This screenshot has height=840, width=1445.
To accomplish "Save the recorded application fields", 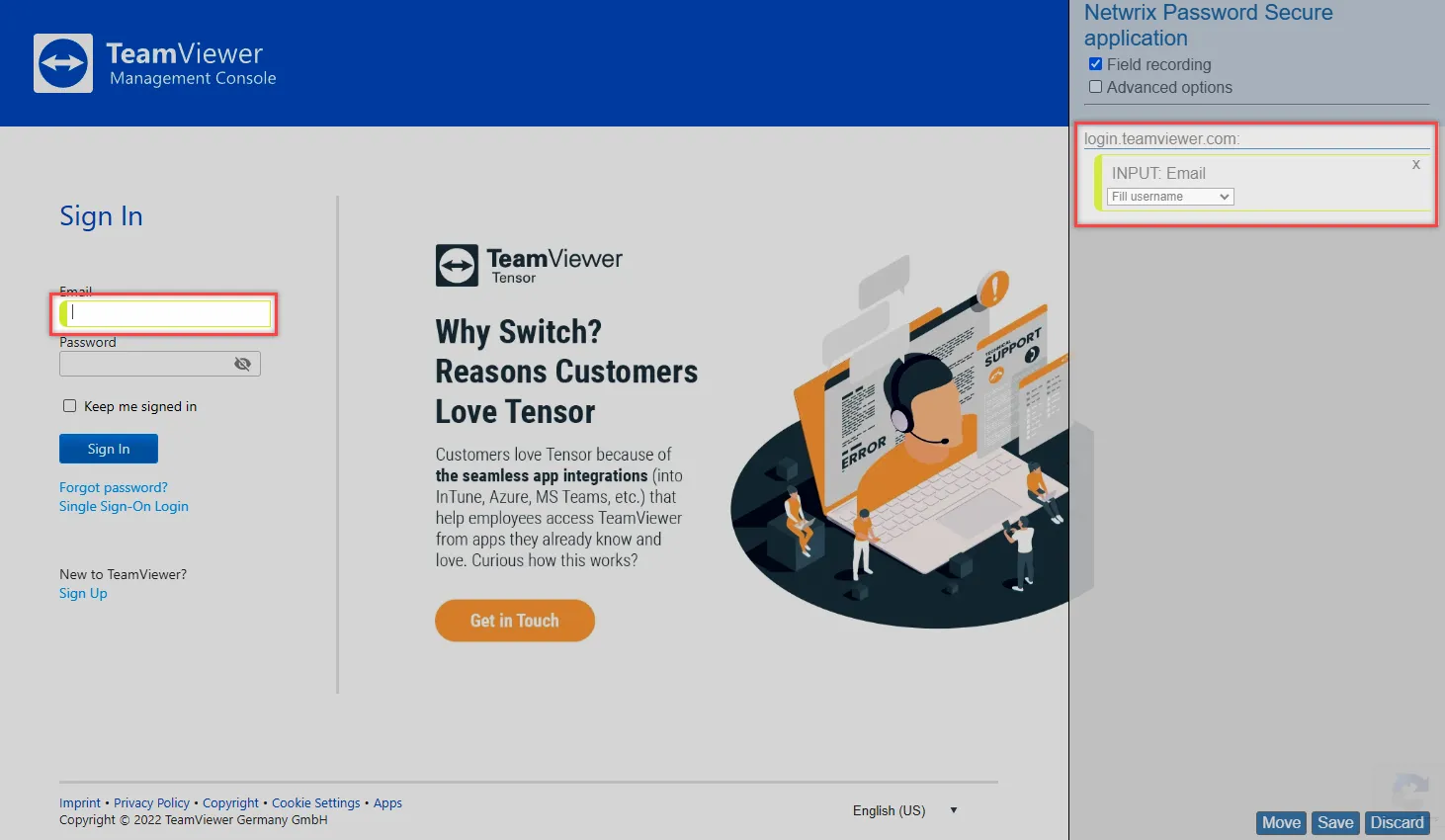I will 1335,823.
